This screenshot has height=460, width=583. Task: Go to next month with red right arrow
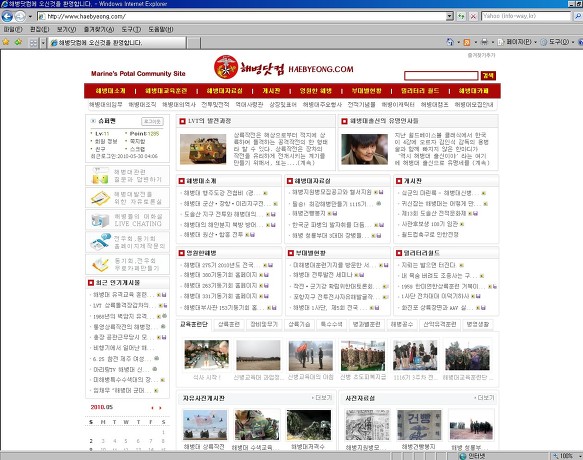(160, 408)
